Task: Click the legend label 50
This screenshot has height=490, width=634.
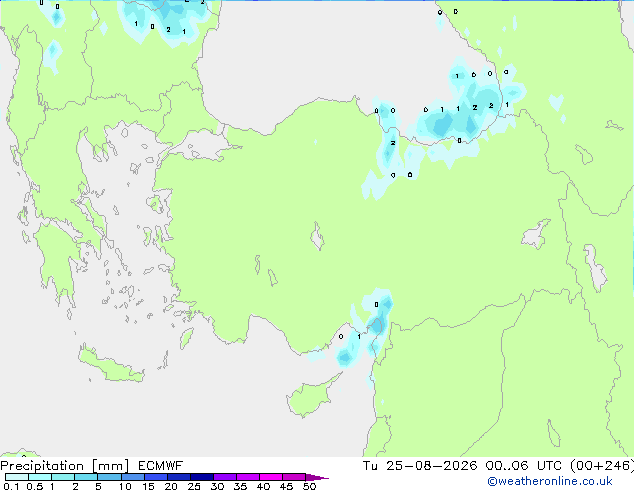Action: (309, 486)
